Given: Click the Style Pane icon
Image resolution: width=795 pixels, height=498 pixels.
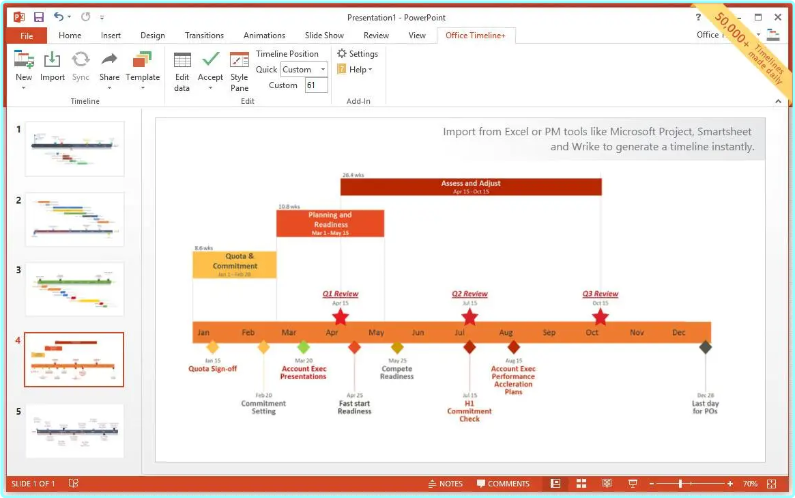Looking at the screenshot, I should [x=239, y=61].
